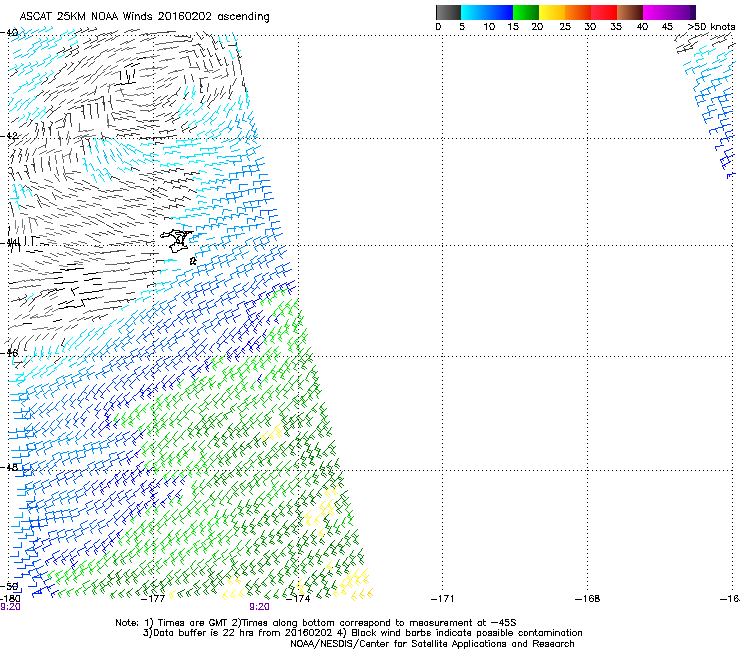Click the purple '9:20' time near -174
Image resolution: width=740 pixels, height=650 pixels.
(x=259, y=607)
